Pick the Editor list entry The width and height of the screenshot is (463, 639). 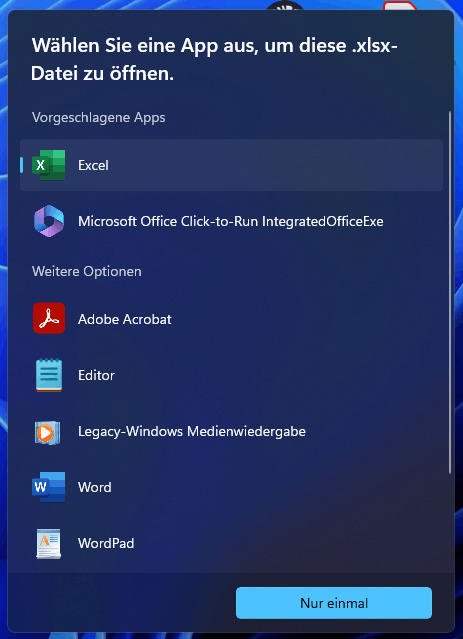231,375
